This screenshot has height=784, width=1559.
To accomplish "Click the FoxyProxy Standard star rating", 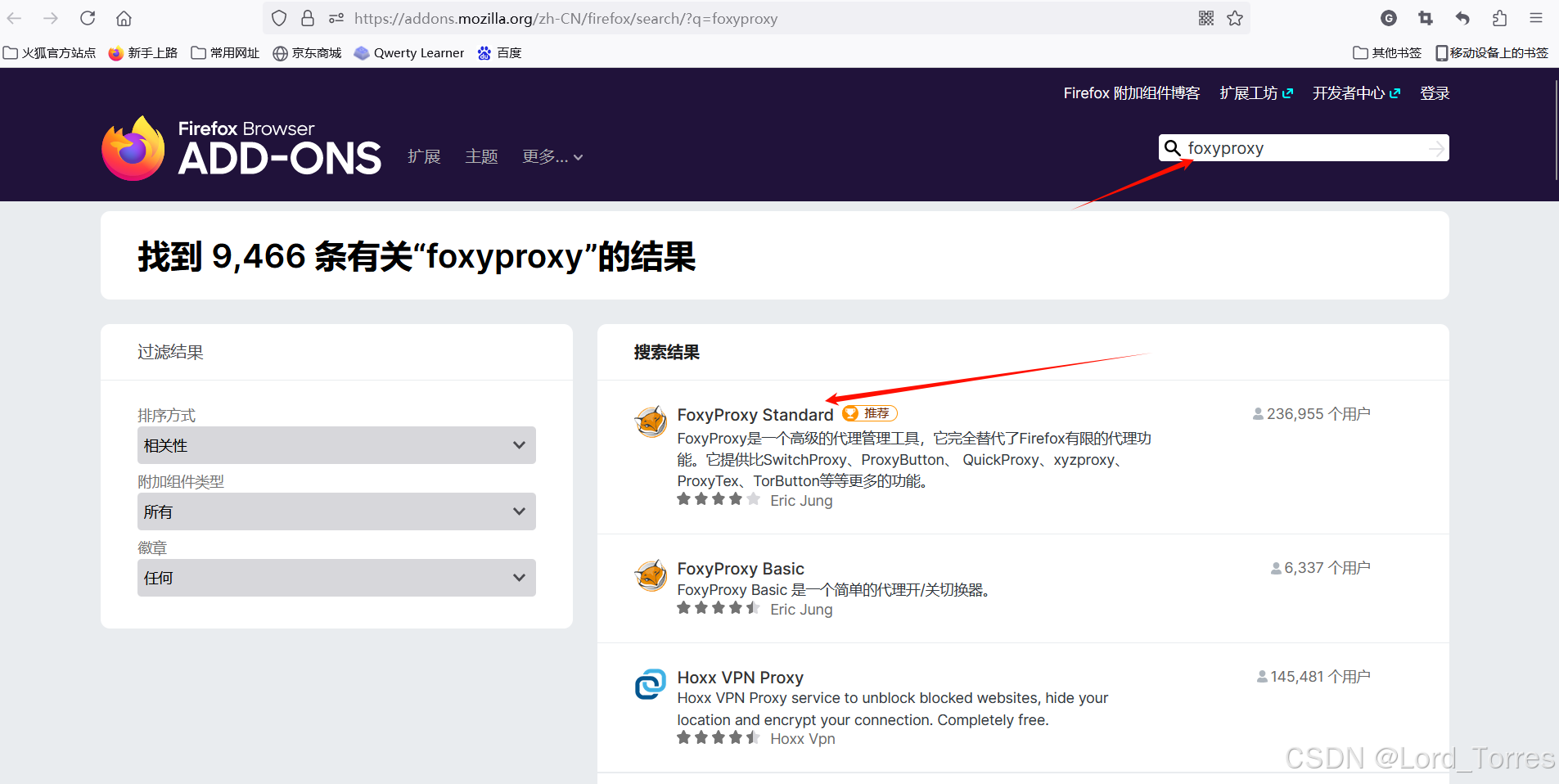I will coord(719,499).
